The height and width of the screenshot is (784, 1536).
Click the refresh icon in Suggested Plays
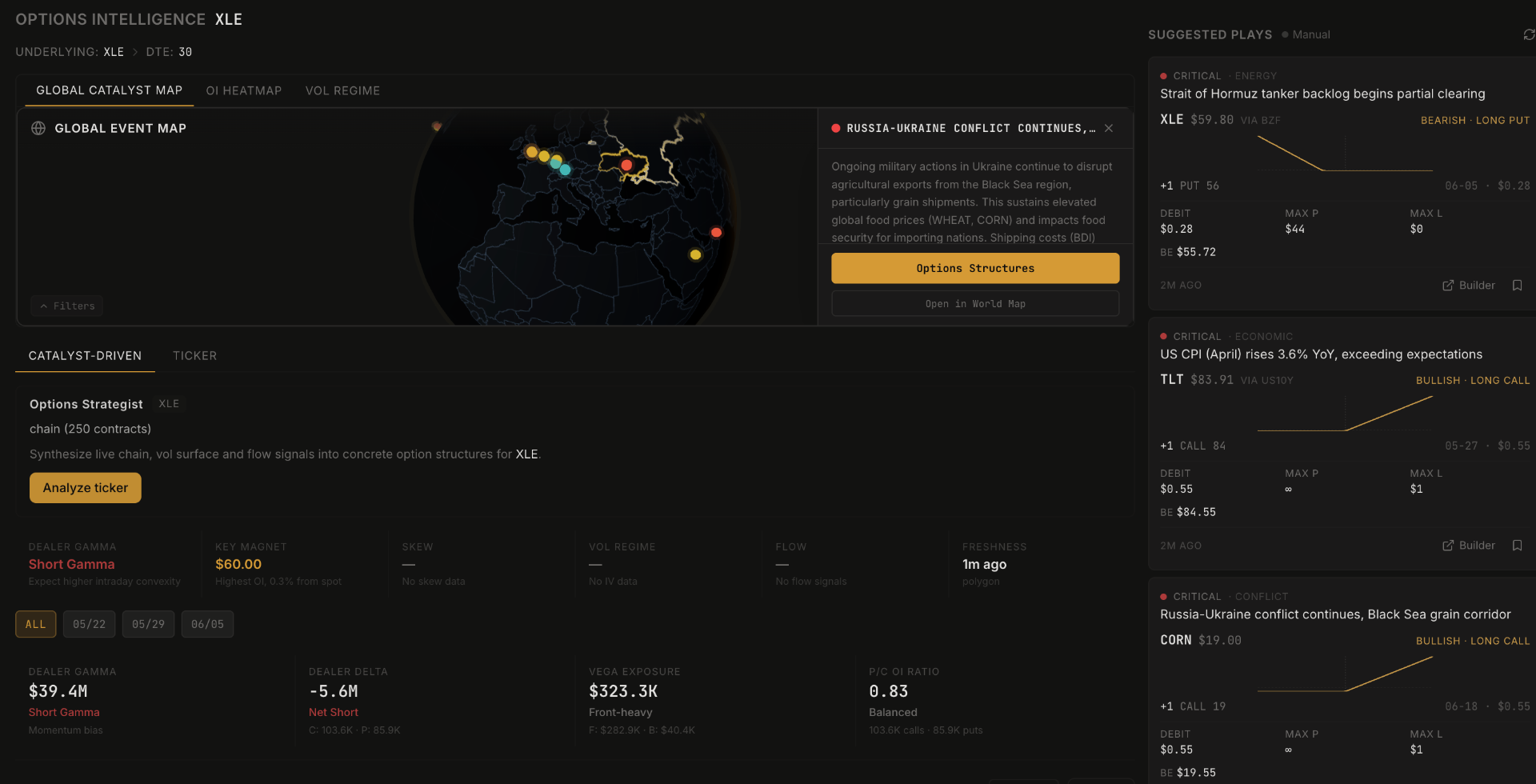[x=1529, y=34]
